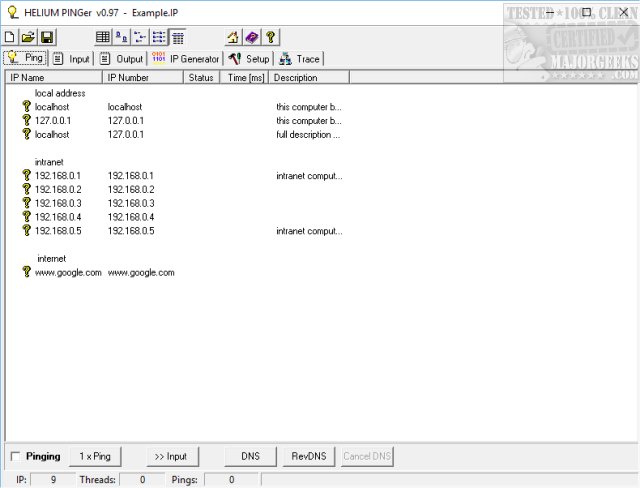
Task: Sort by Time [ms] column header
Action: click(x=244, y=78)
